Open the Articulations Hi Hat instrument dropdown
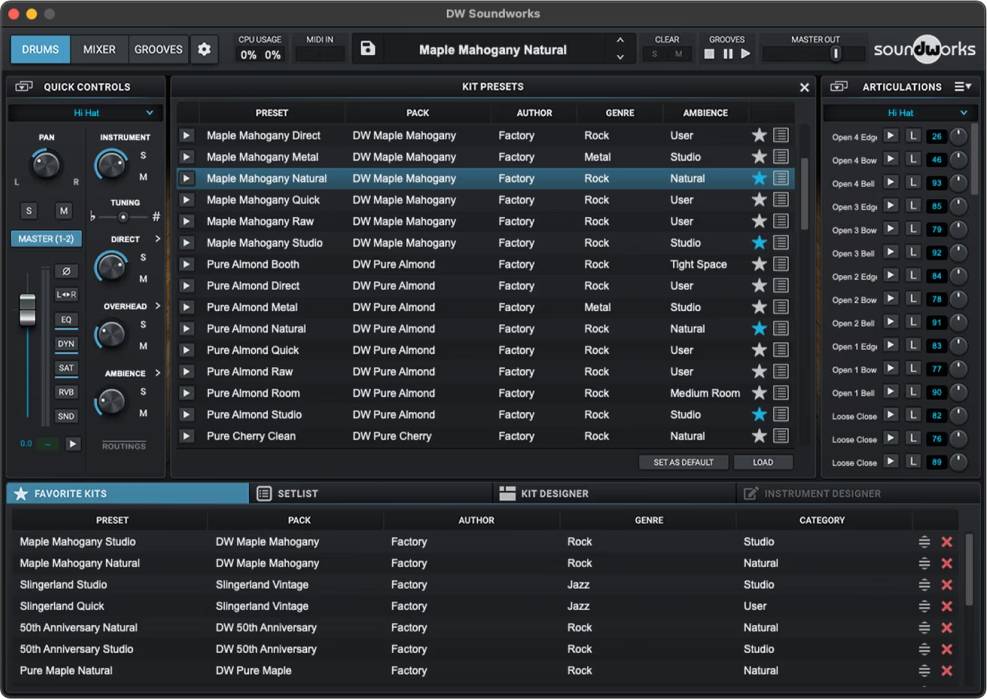 coord(900,113)
